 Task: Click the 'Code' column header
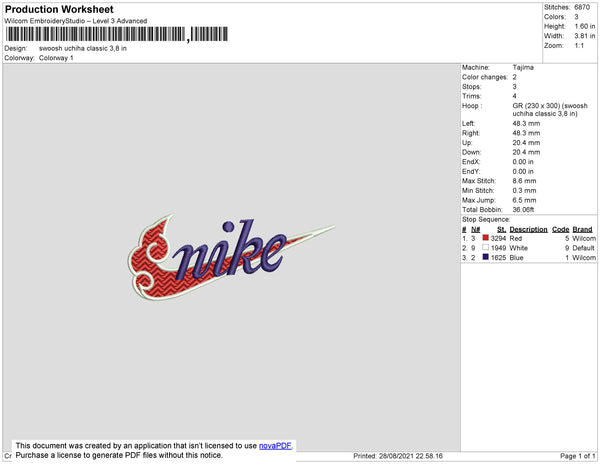pyautogui.click(x=561, y=229)
